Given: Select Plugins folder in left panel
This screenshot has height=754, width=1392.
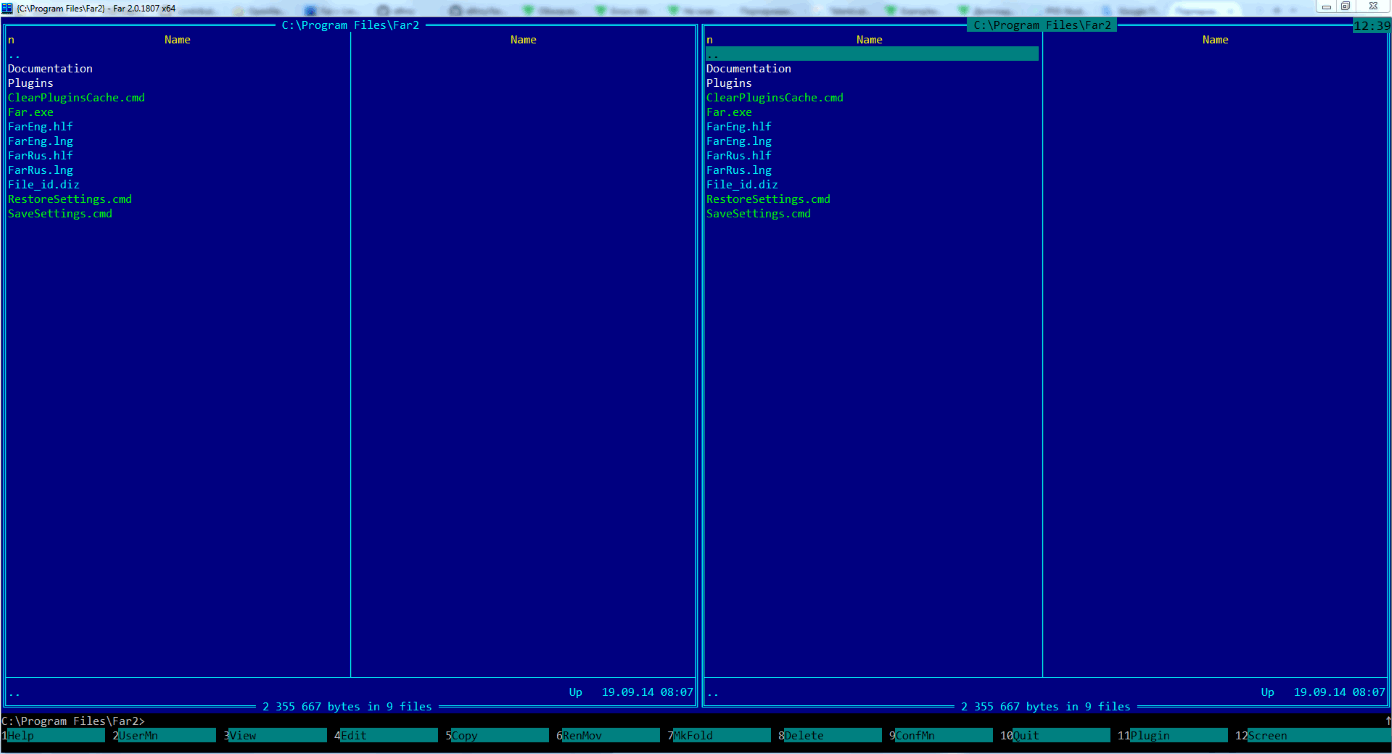Looking at the screenshot, I should 30,83.
